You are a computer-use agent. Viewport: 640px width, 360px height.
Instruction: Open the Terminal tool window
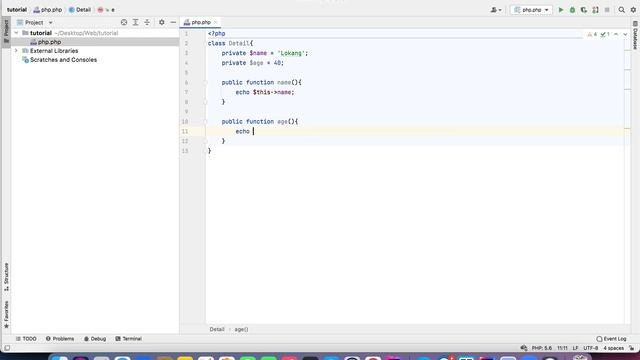pyautogui.click(x=129, y=339)
